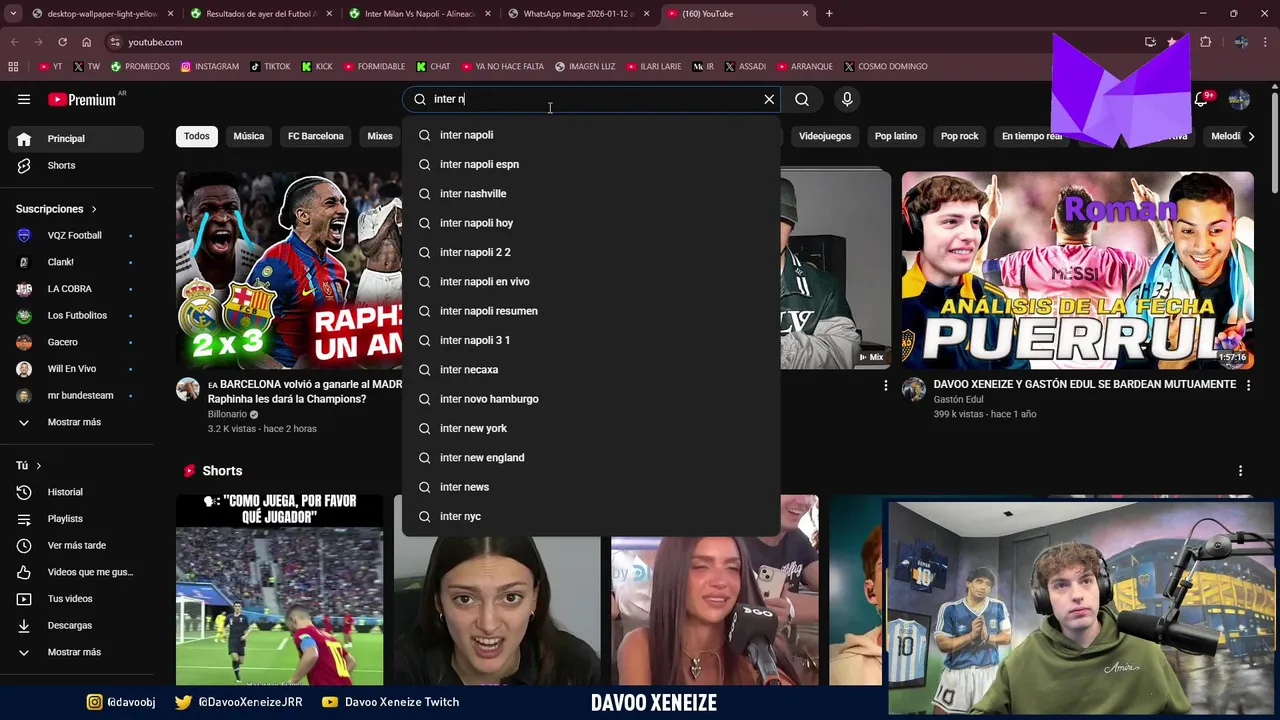Open the notifications bell
The height and width of the screenshot is (720, 1280).
point(1201,99)
